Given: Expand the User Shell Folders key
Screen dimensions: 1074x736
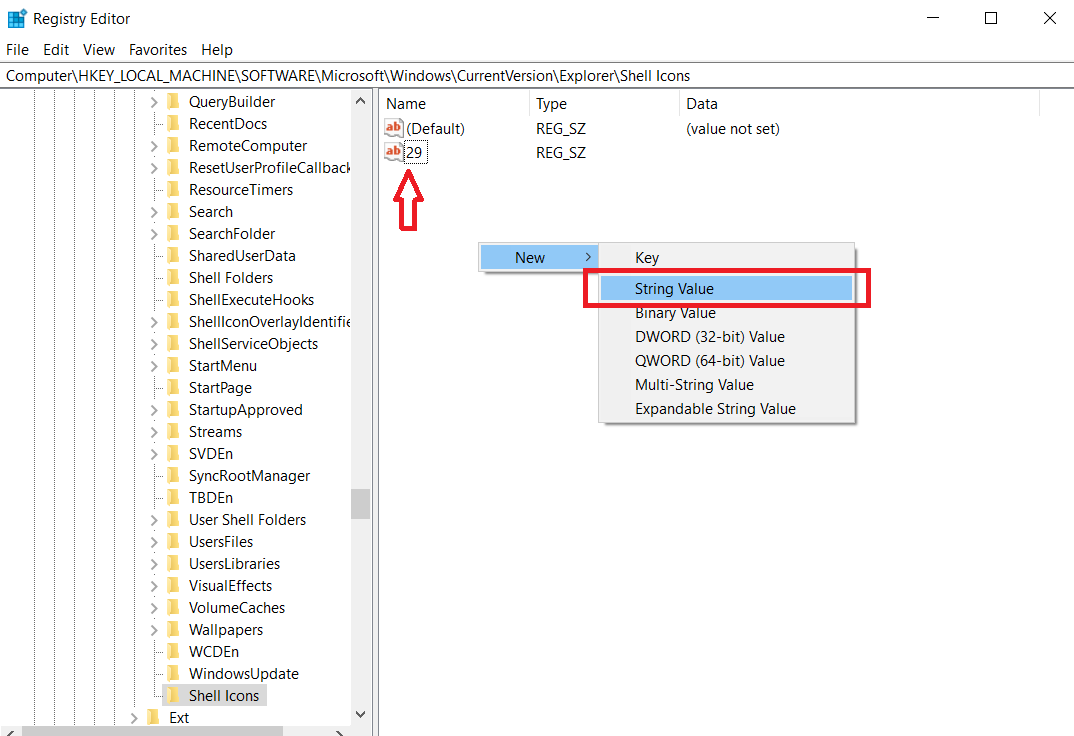Looking at the screenshot, I should [x=154, y=520].
